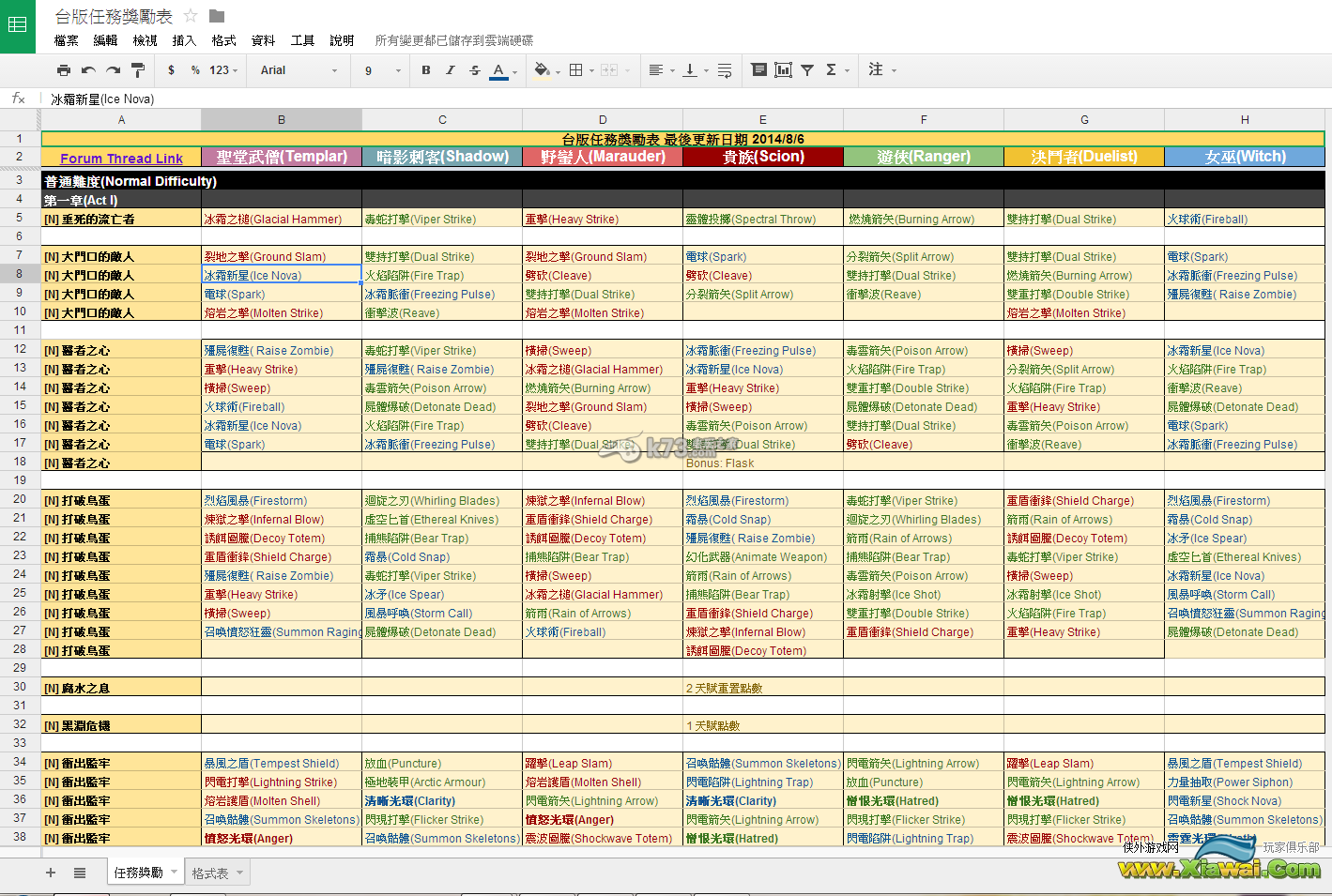Select the Paint format tool

click(138, 70)
